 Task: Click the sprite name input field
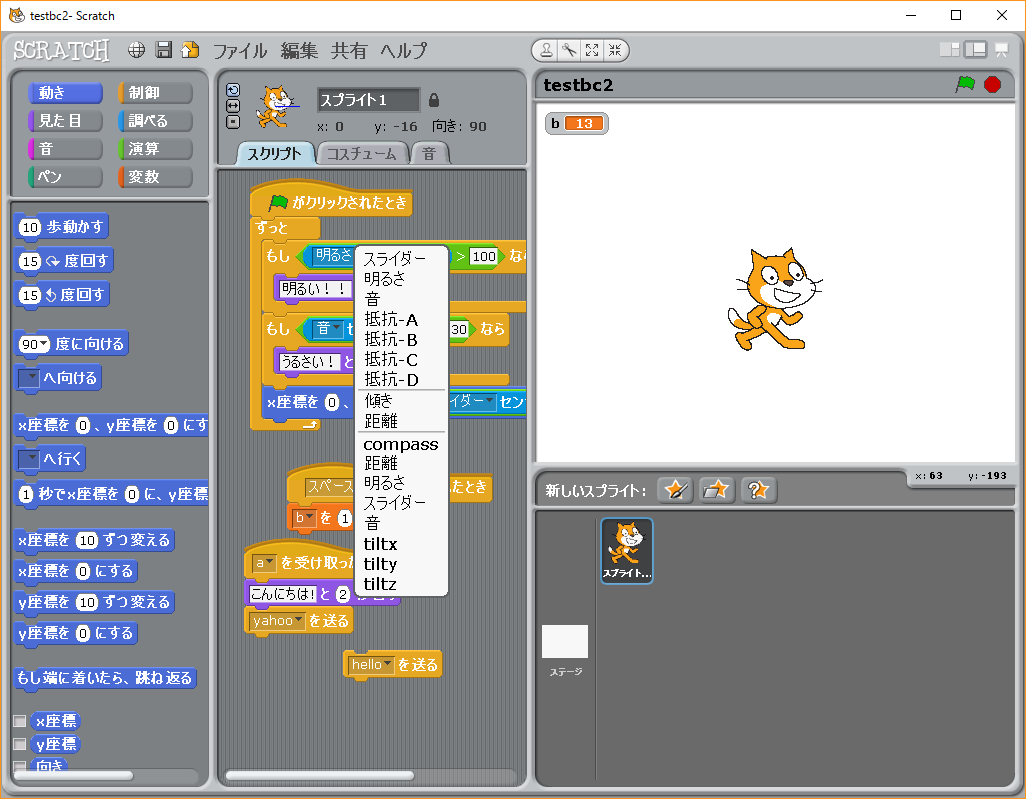[x=368, y=100]
